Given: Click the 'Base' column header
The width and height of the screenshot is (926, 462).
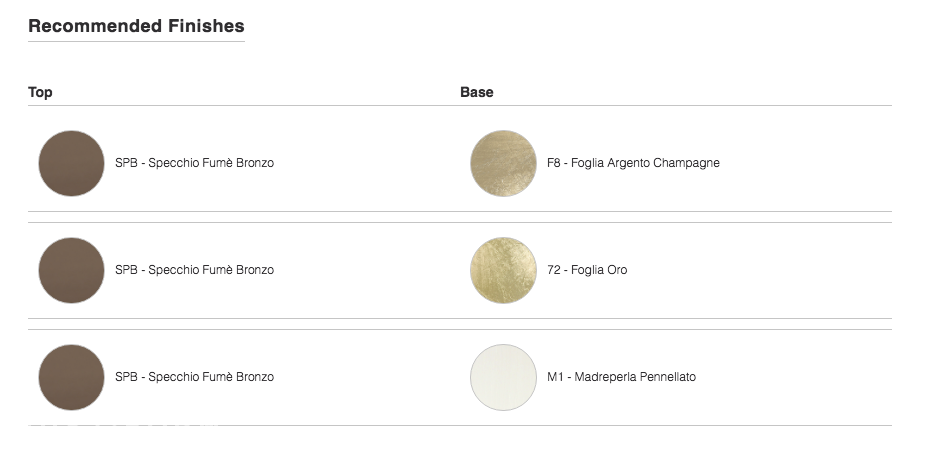Looking at the screenshot, I should (x=477, y=92).
